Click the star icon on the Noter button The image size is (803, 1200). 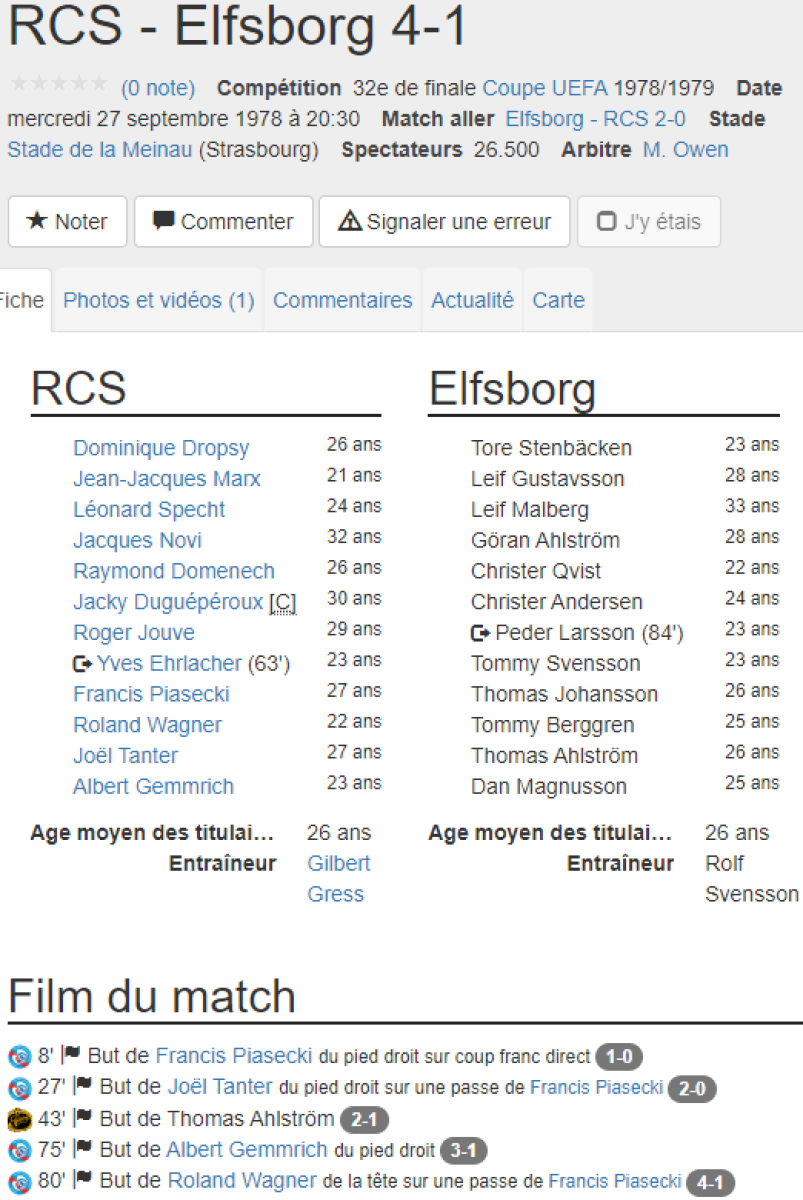tap(37, 222)
